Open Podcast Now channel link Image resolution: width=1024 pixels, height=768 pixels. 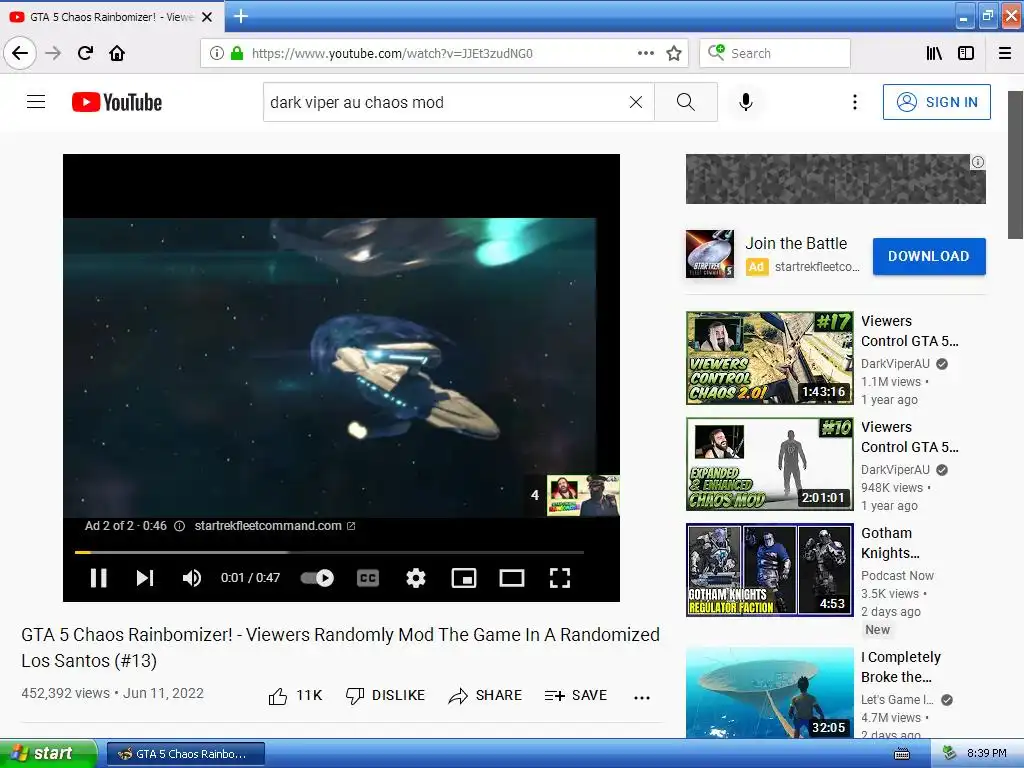(x=897, y=575)
